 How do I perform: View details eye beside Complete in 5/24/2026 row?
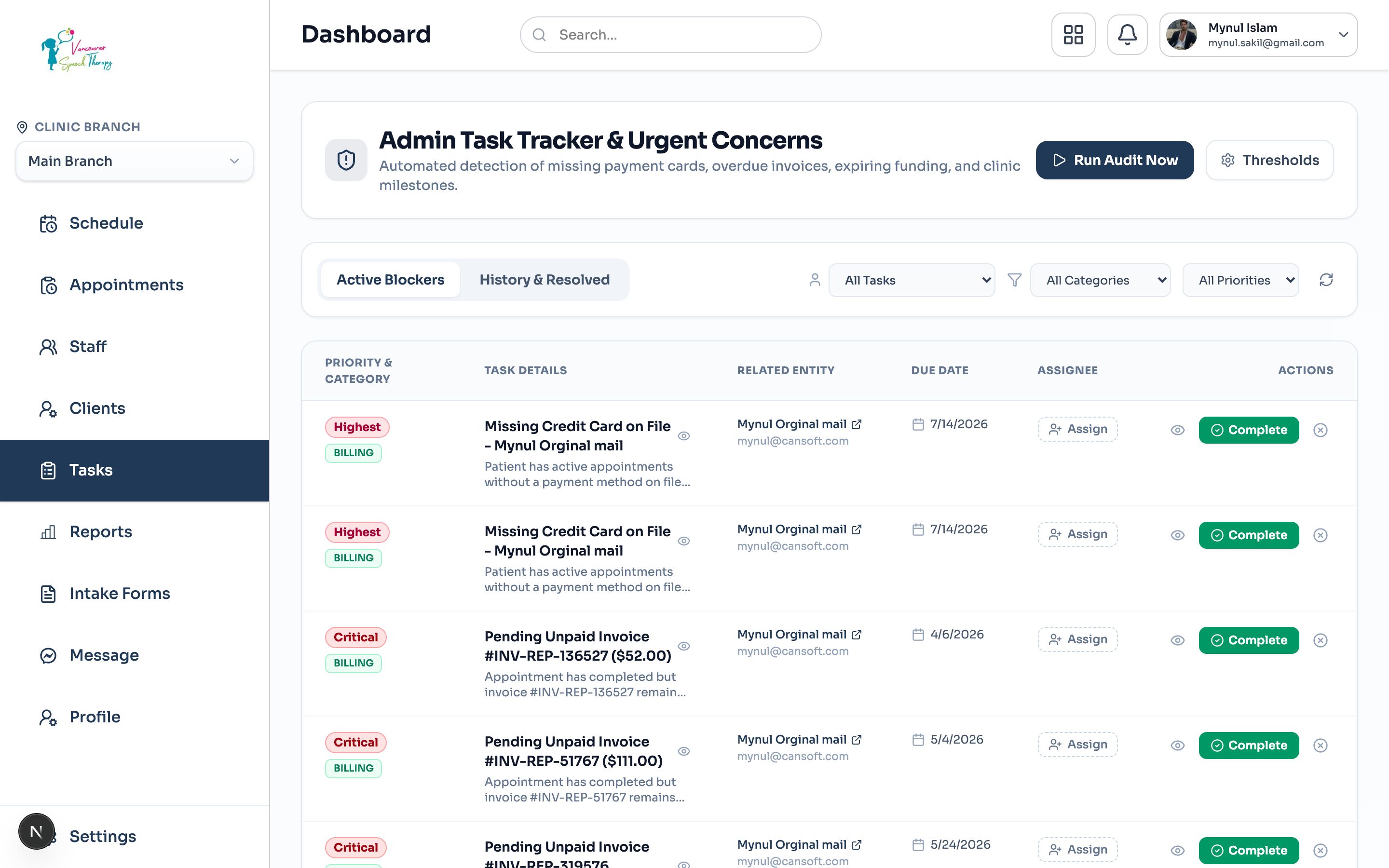[1177, 850]
